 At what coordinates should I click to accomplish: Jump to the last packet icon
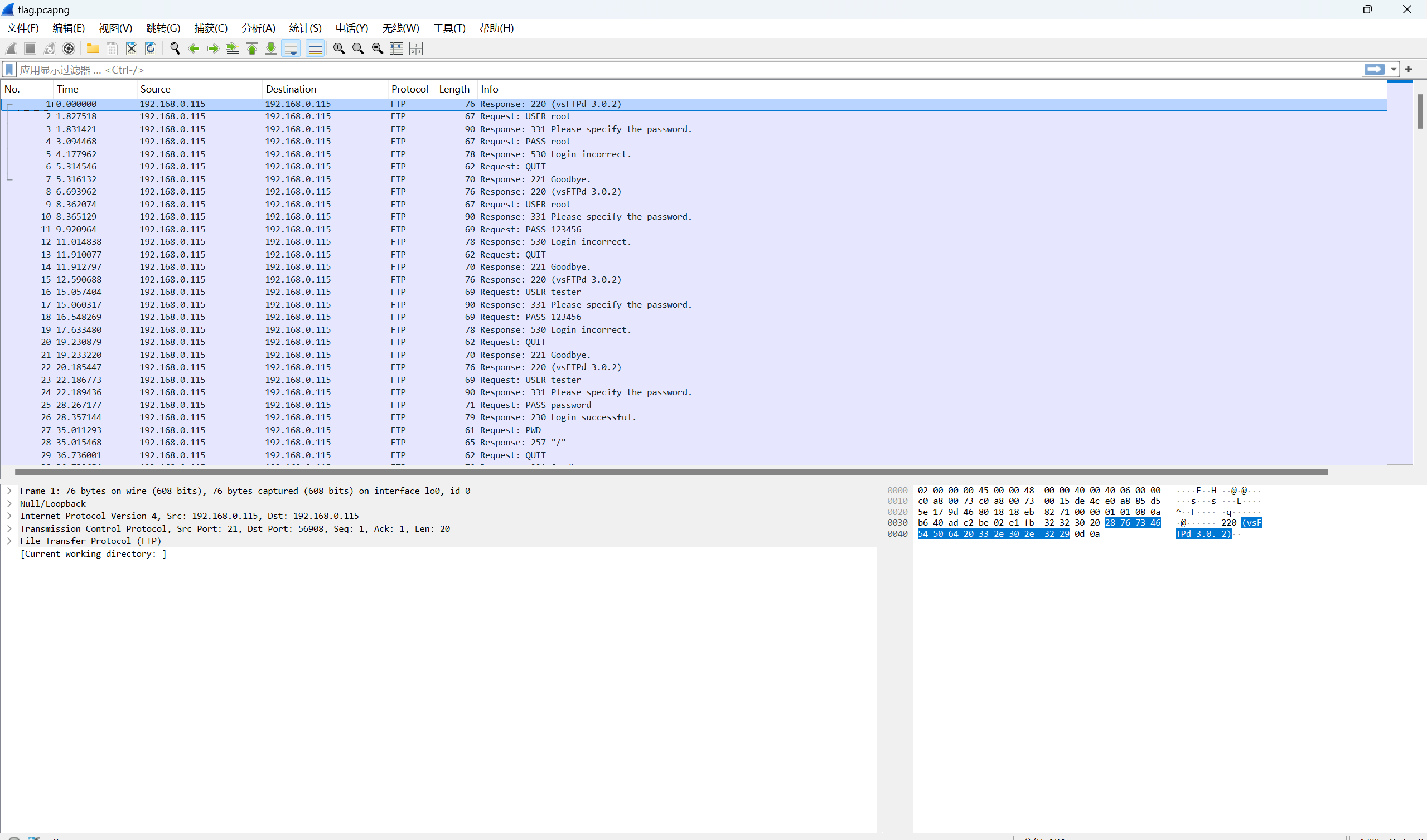click(271, 48)
